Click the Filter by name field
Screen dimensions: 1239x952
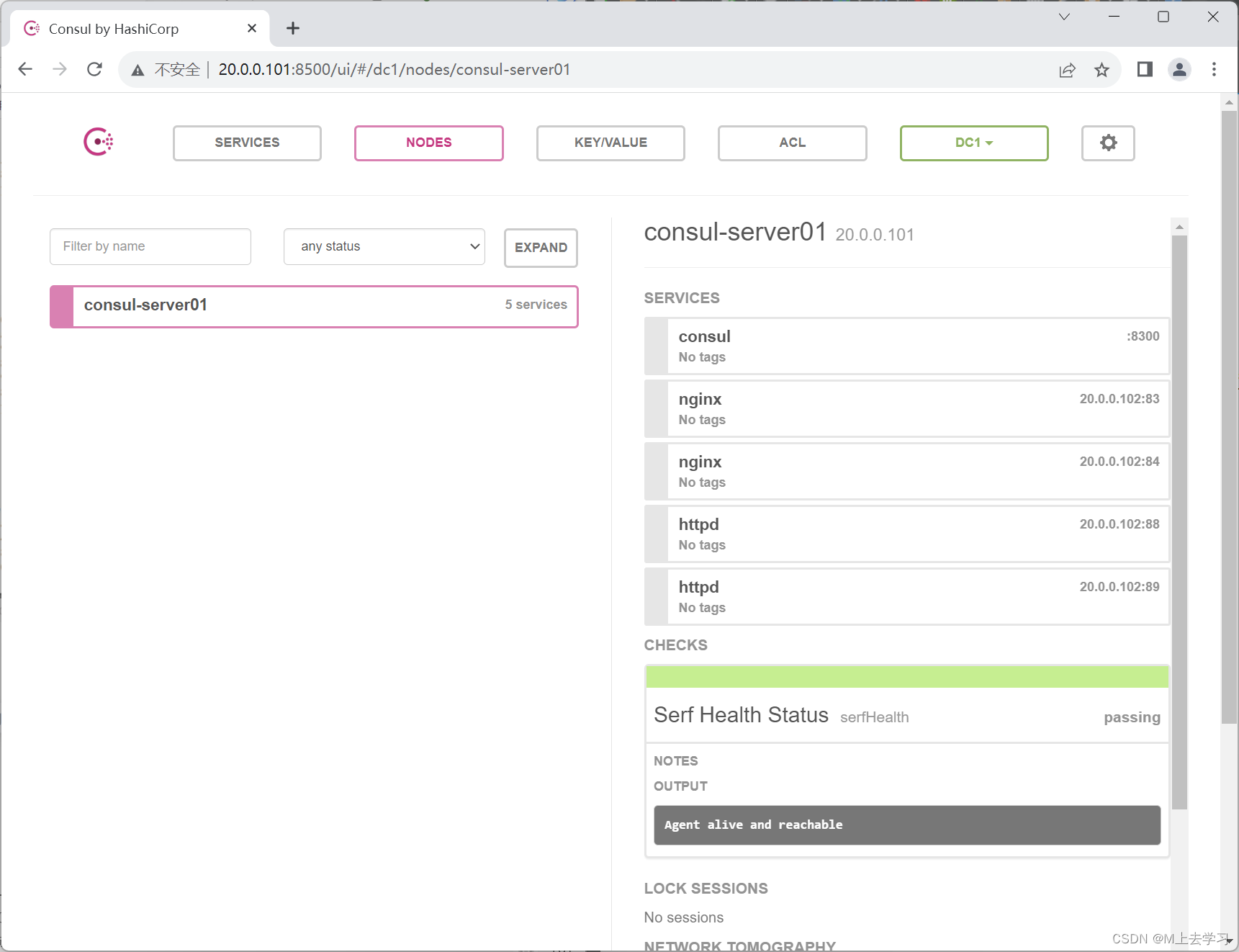(150, 246)
